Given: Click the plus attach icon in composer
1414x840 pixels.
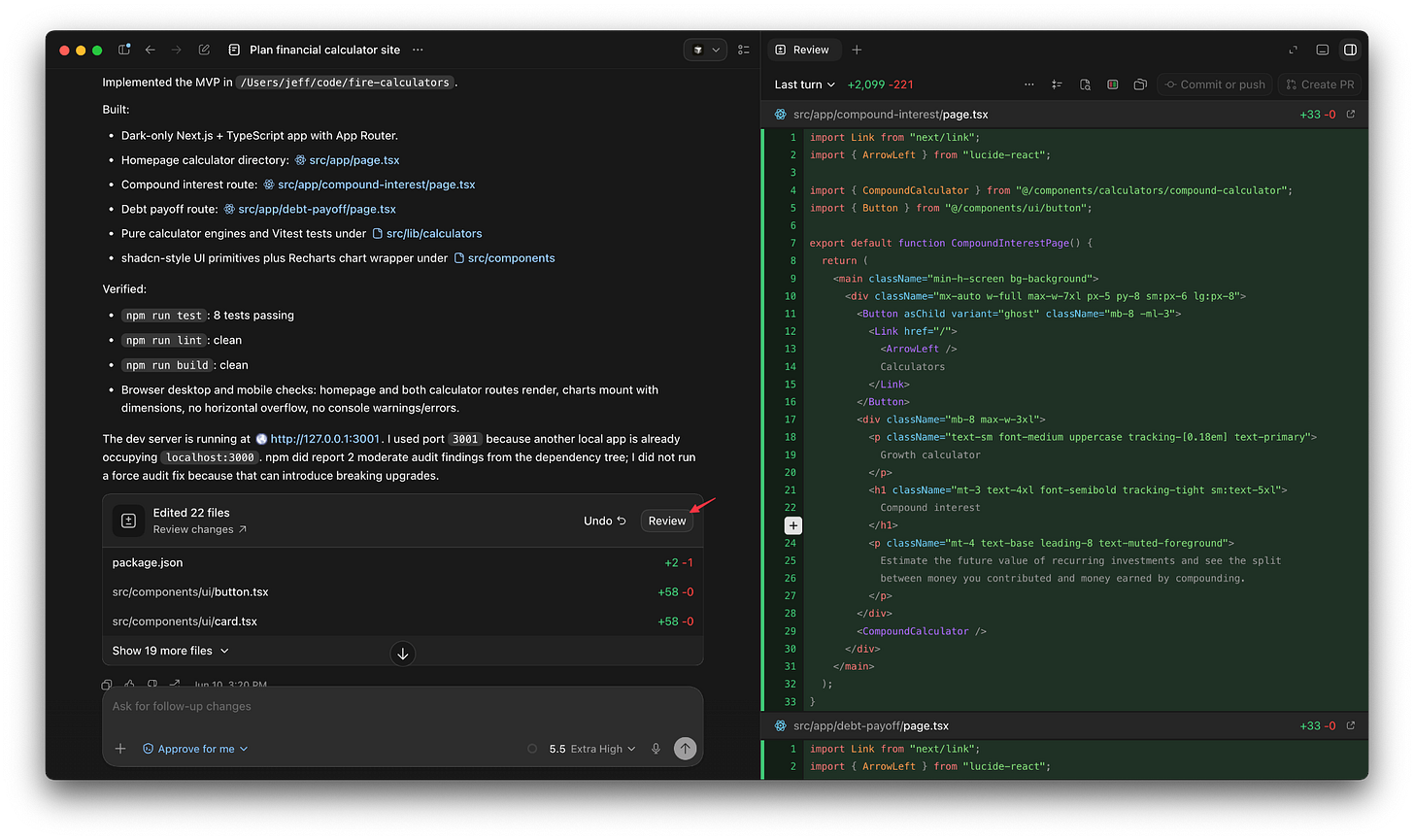Looking at the screenshot, I should pyautogui.click(x=120, y=749).
